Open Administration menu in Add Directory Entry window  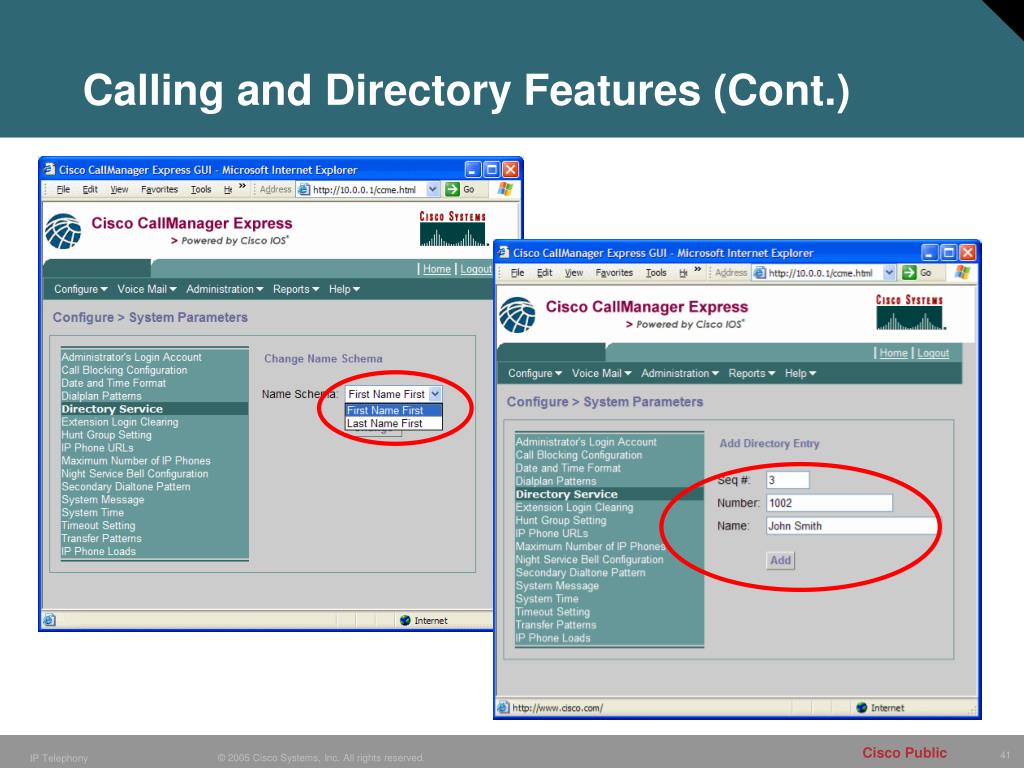point(679,373)
